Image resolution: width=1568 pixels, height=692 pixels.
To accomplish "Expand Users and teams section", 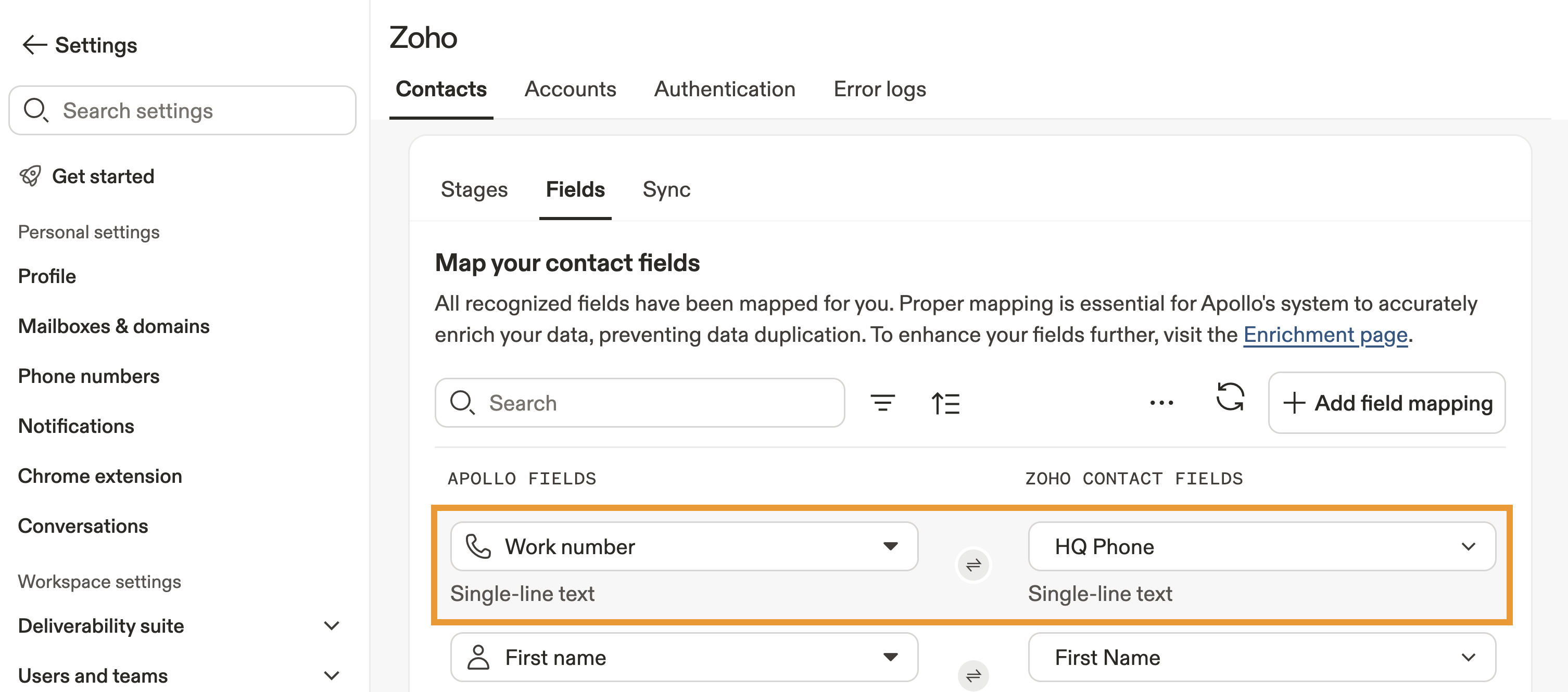I will pyautogui.click(x=331, y=675).
